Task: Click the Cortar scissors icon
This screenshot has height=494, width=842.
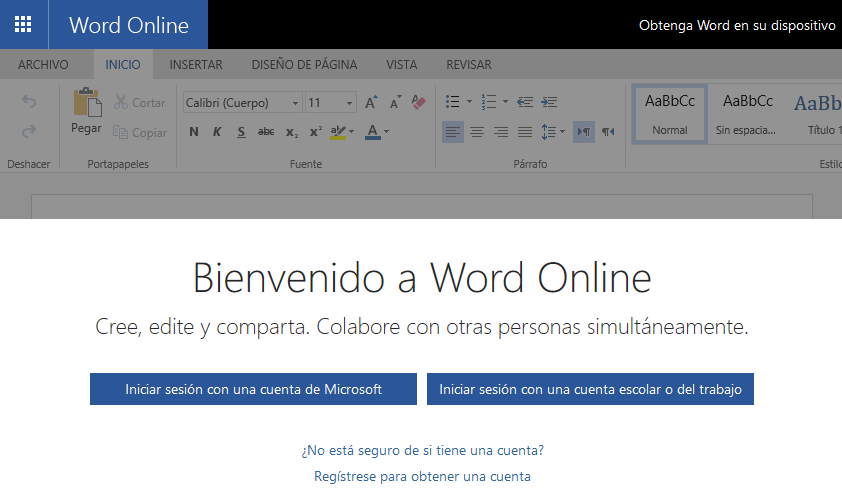Action: [121, 102]
